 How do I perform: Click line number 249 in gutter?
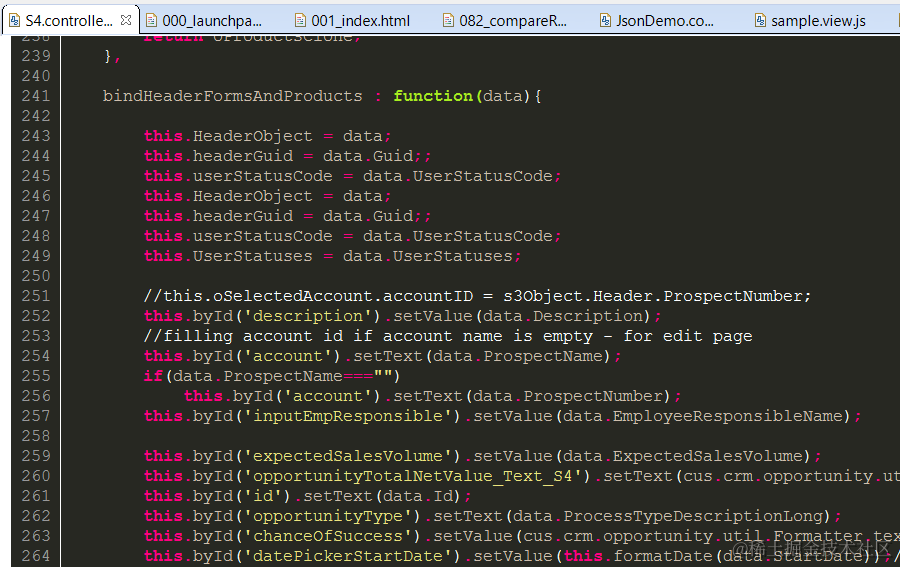click(36, 256)
